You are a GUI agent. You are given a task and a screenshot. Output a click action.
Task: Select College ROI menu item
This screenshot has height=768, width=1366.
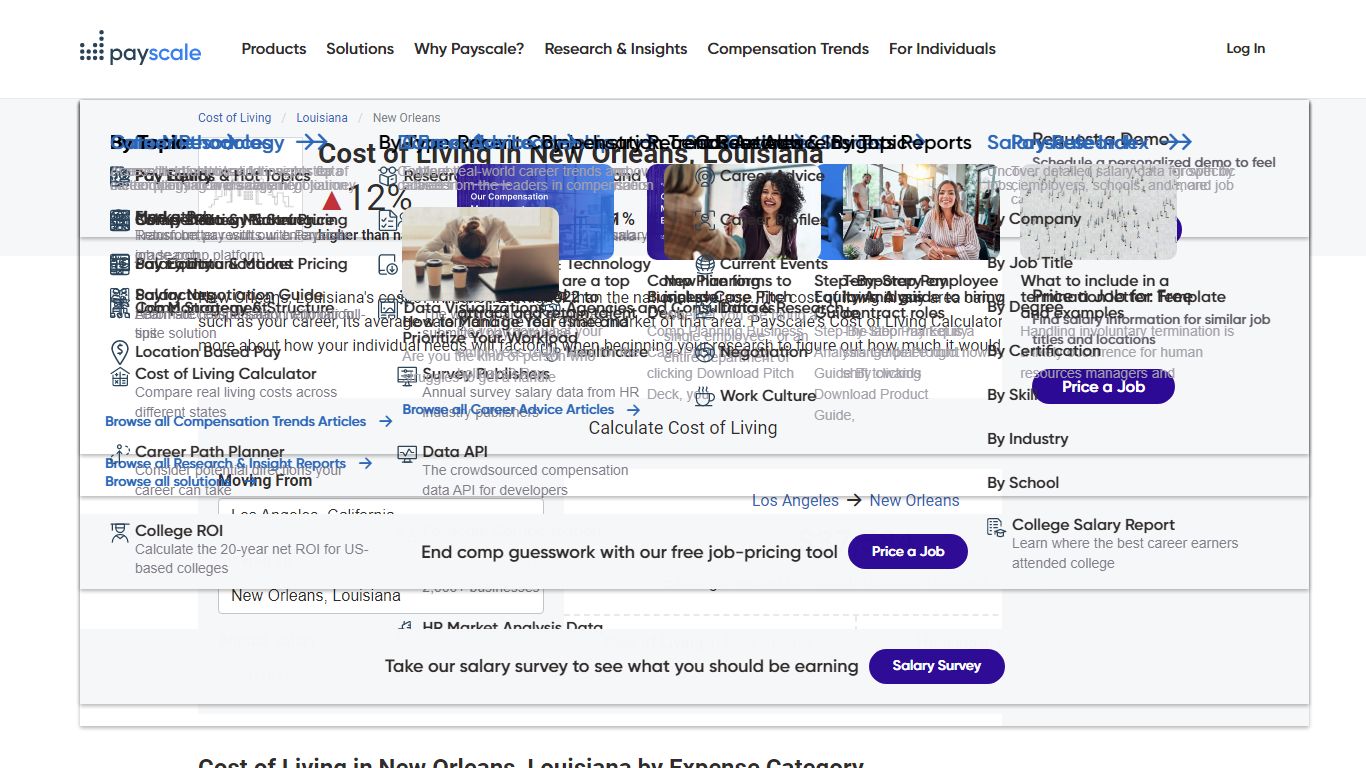[x=179, y=531]
